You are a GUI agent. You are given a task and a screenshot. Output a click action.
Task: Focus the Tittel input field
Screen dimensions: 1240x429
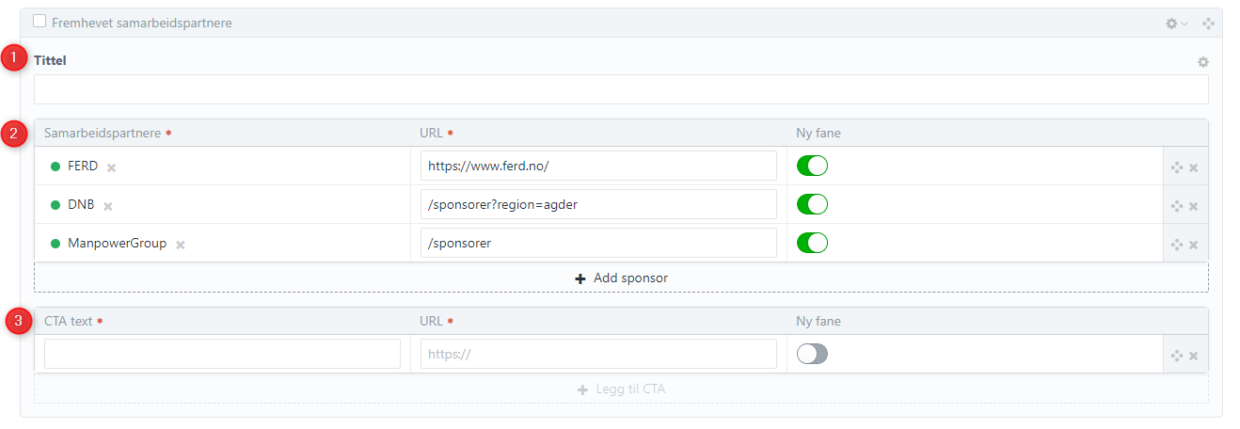coord(620,90)
